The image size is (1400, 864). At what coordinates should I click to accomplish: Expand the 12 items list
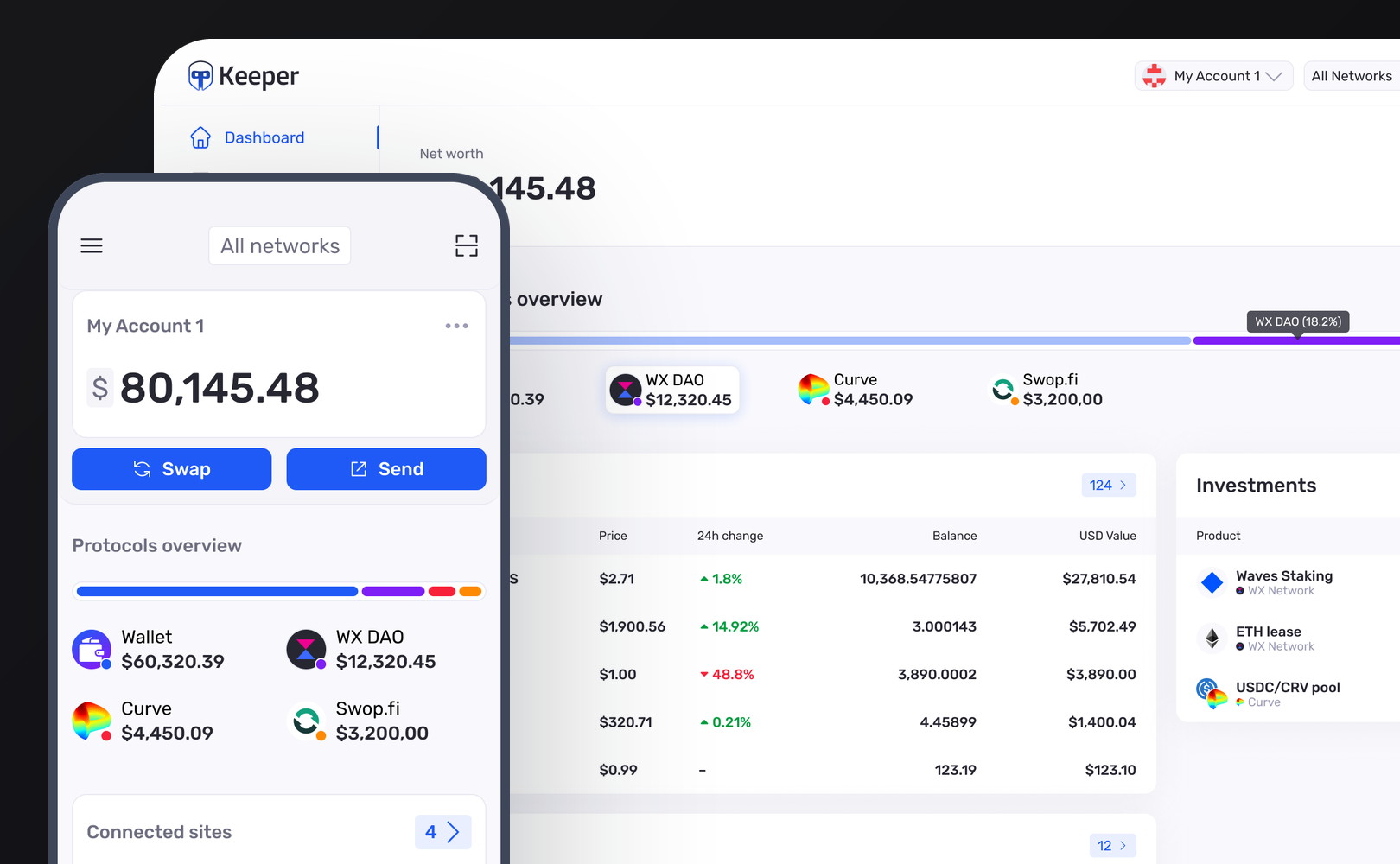1112,846
